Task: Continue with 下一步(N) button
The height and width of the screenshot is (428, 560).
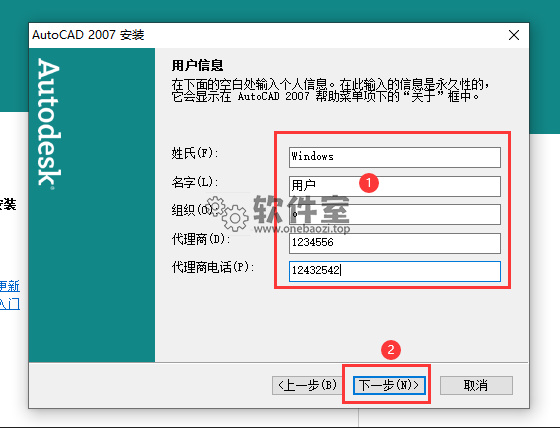Action: tap(389, 385)
